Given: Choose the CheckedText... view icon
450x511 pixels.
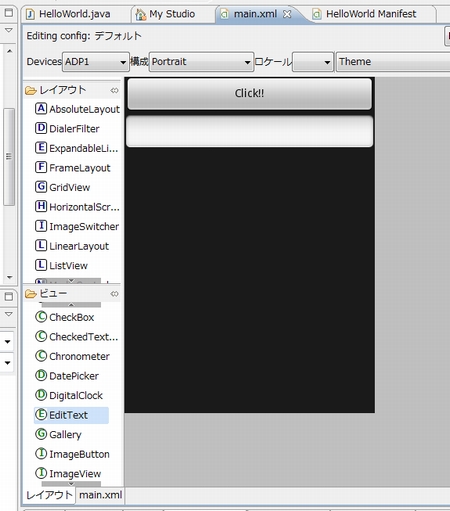Looking at the screenshot, I should (41, 336).
